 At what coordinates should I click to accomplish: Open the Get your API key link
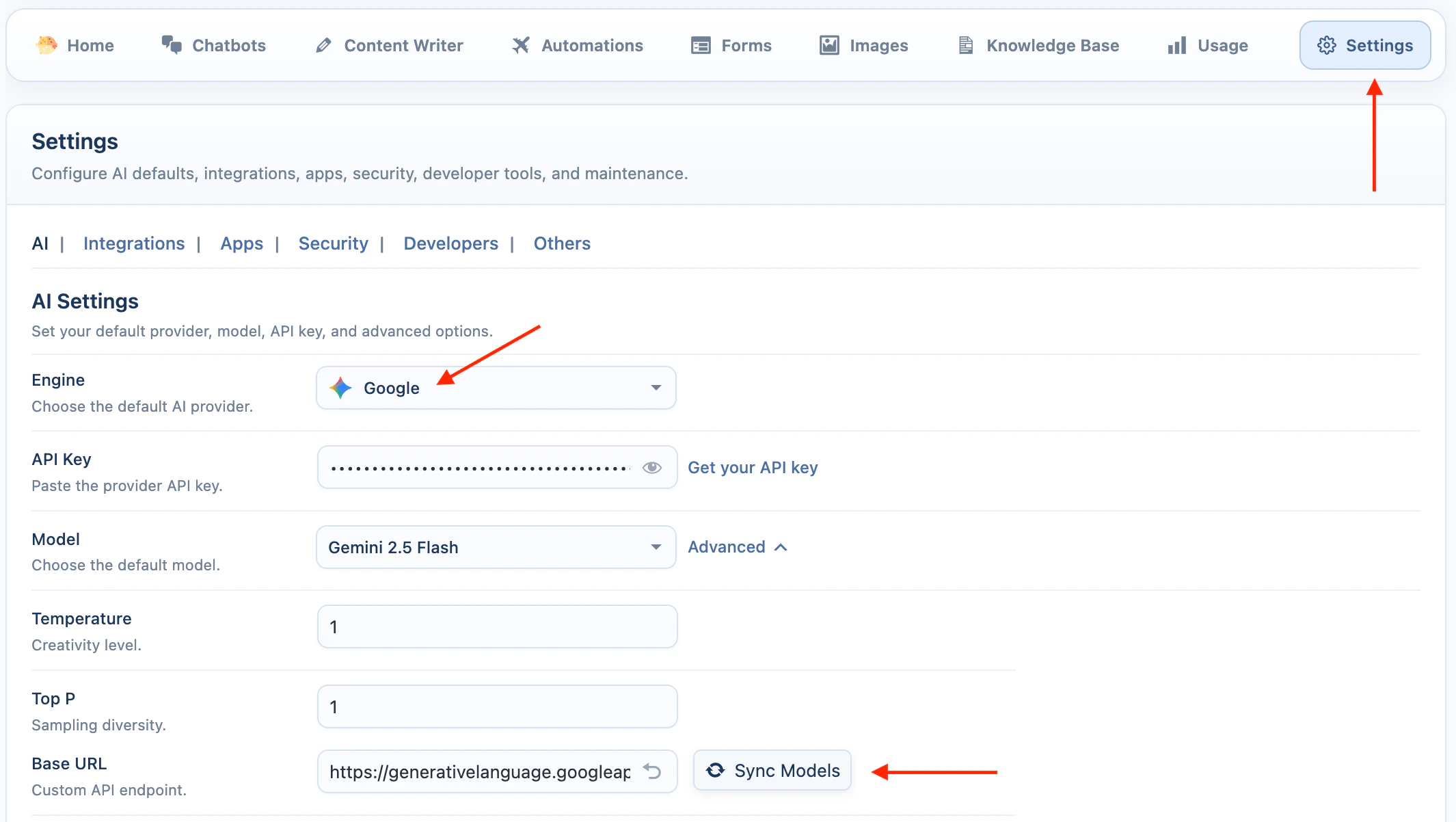click(x=753, y=467)
